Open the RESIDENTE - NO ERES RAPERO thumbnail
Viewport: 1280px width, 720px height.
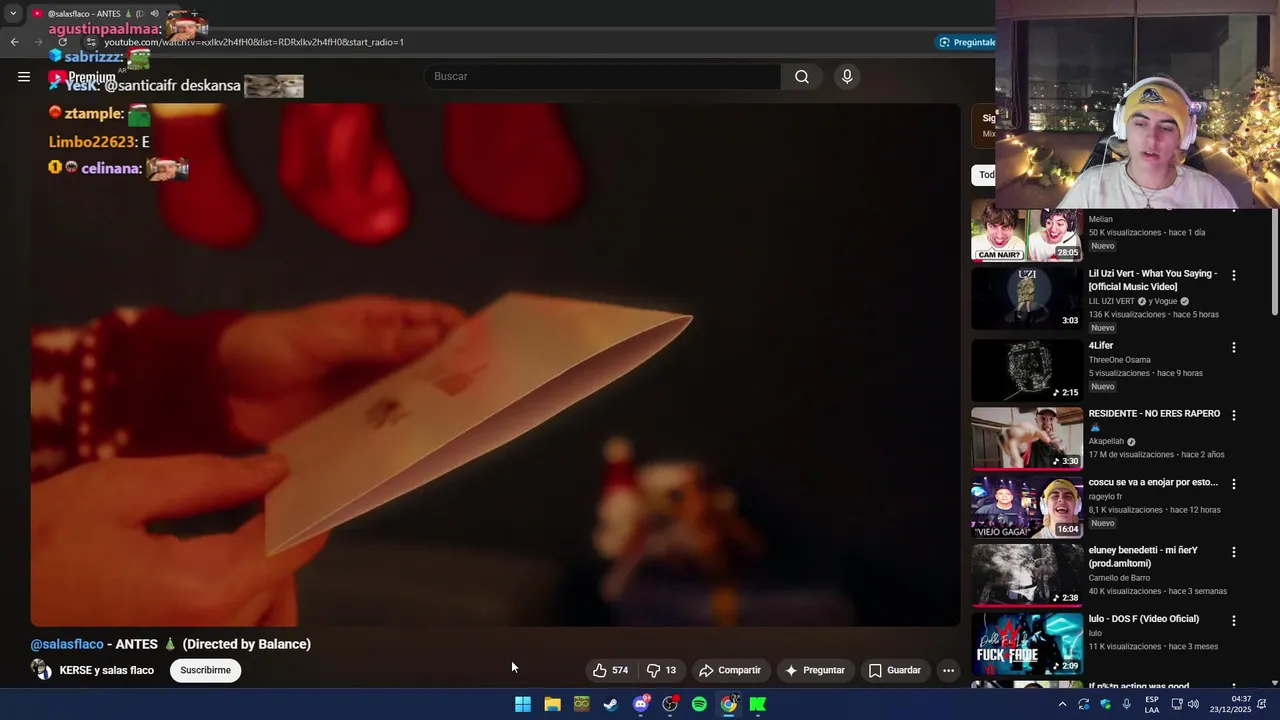coord(1027,438)
